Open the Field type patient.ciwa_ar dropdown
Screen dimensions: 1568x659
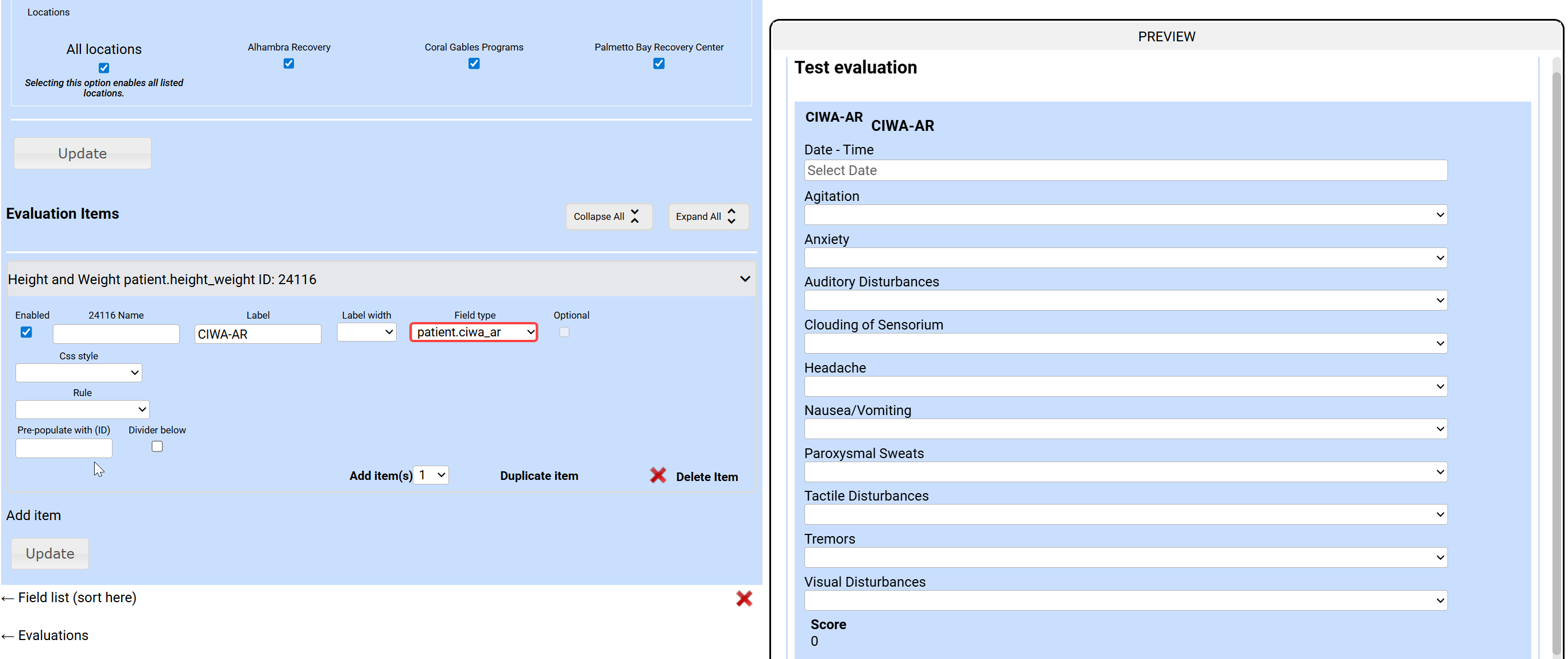click(x=474, y=332)
